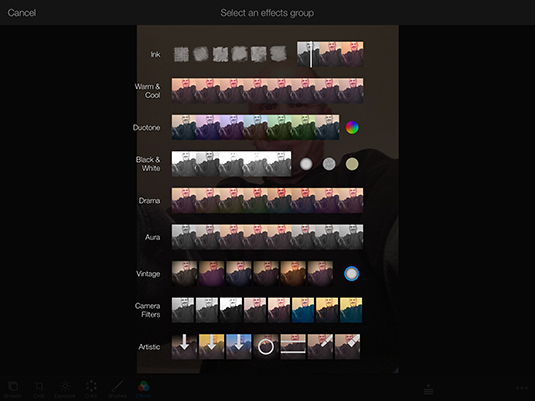This screenshot has width=535, height=401.
Task: Select the white circle in Black & White
Action: coord(306,164)
